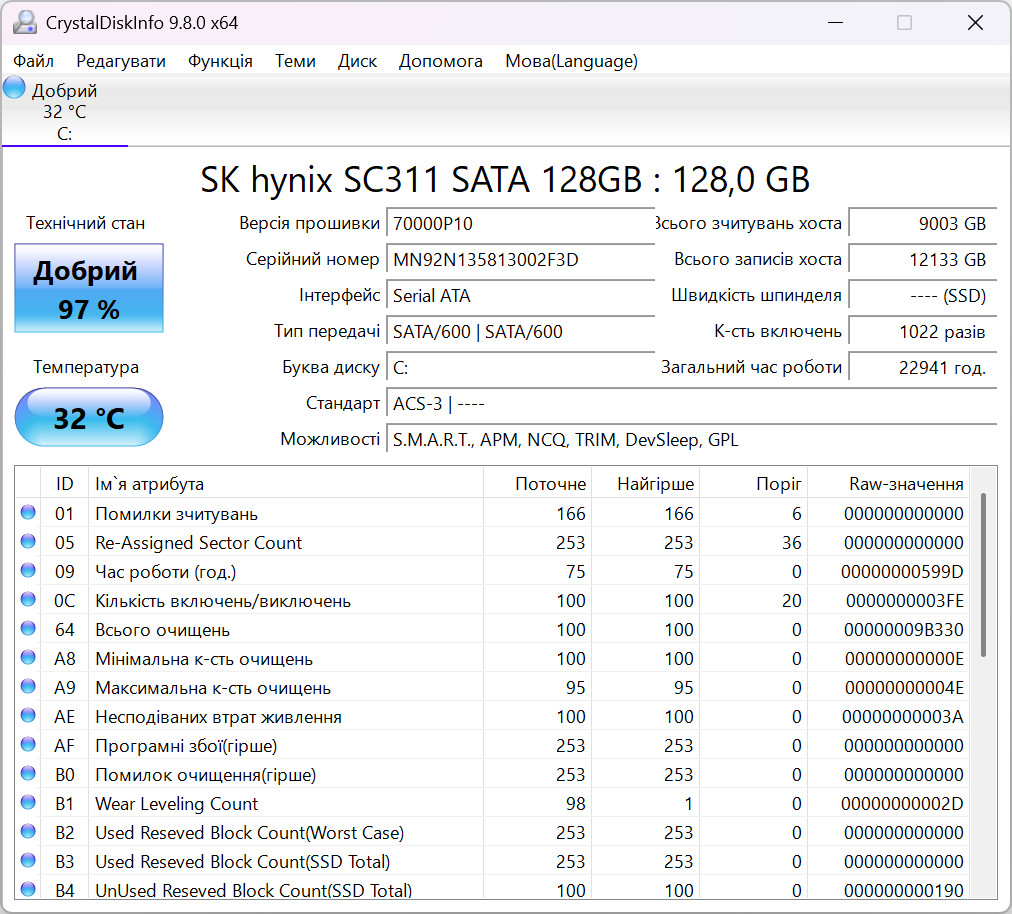Click raw value 00000009B330

(904, 630)
